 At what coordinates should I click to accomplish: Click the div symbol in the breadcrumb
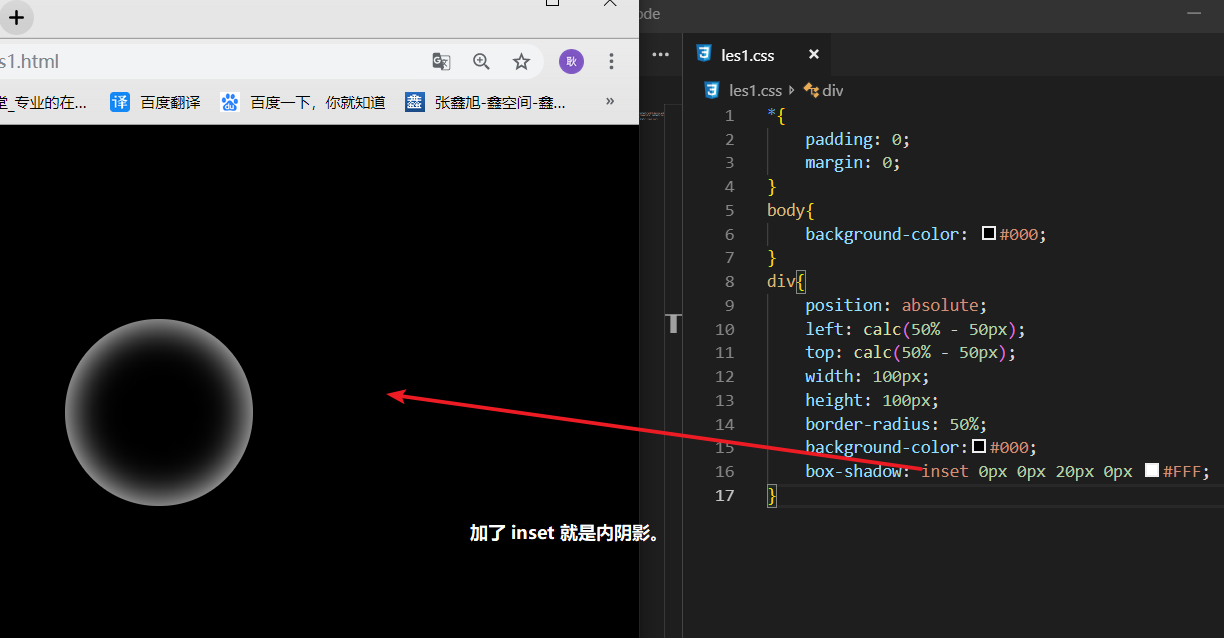coord(832,90)
